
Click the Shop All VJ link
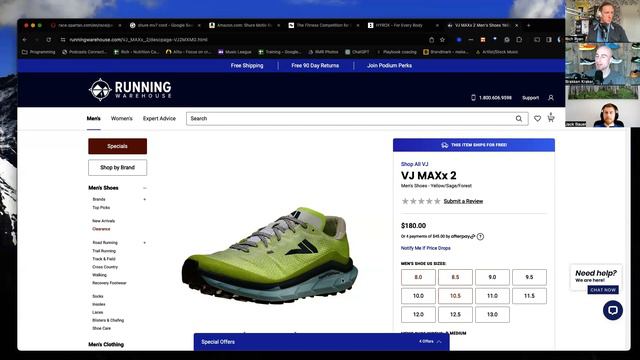coord(414,164)
